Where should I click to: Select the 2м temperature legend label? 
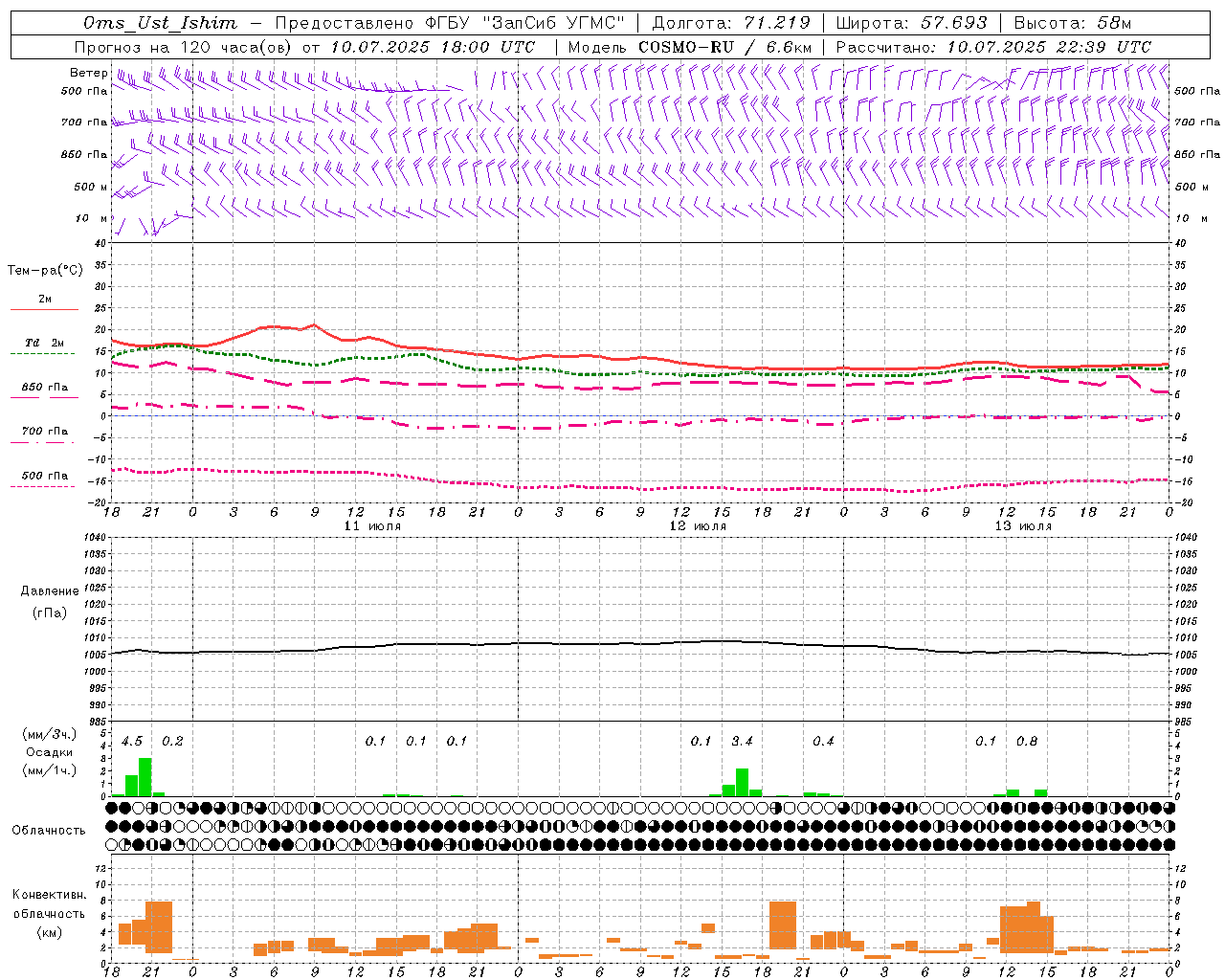point(45,299)
